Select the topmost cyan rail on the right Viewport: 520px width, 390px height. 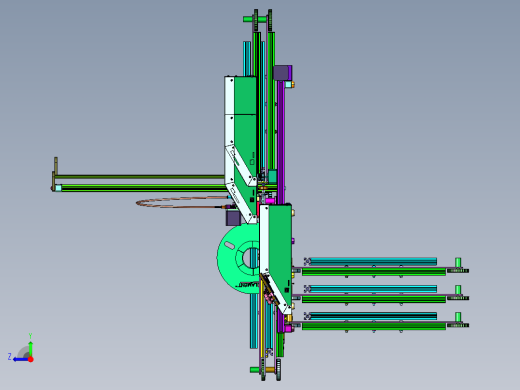tap(373, 261)
